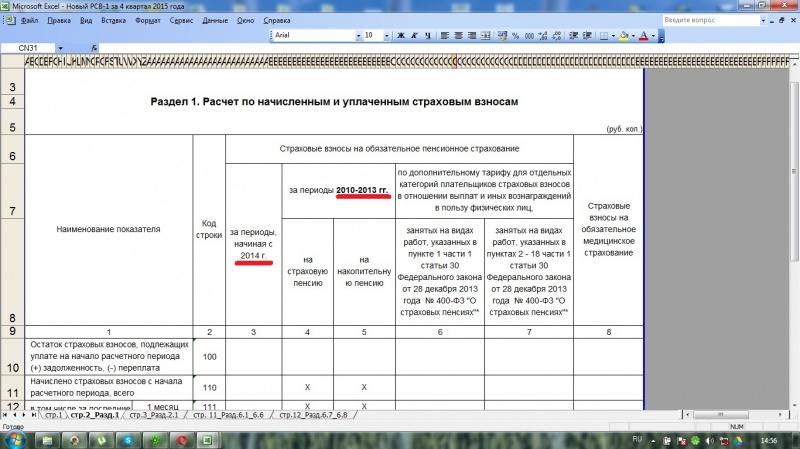
Task: Center align cell text
Action: click(459, 35)
